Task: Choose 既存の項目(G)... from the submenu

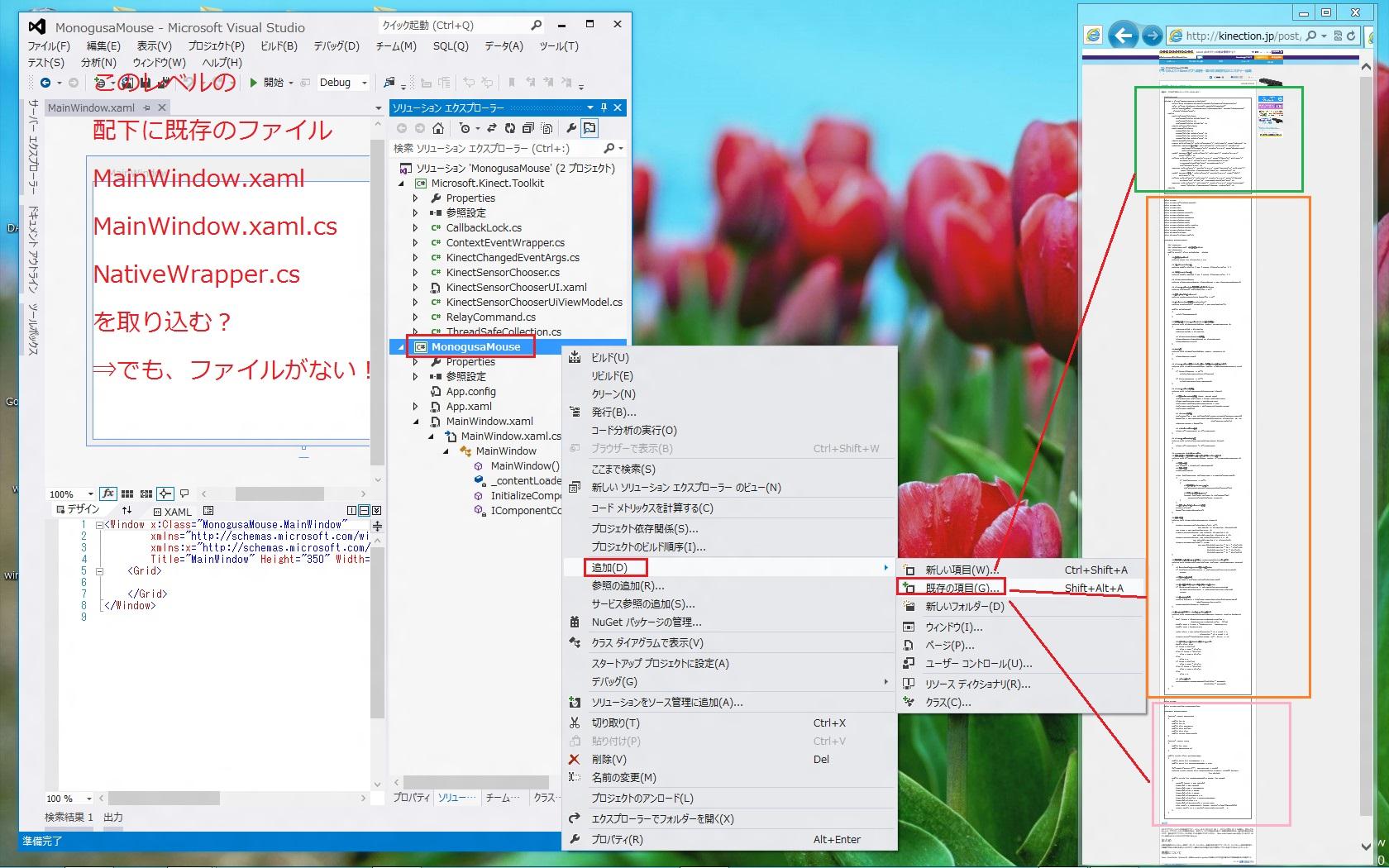Action: 1021,588
